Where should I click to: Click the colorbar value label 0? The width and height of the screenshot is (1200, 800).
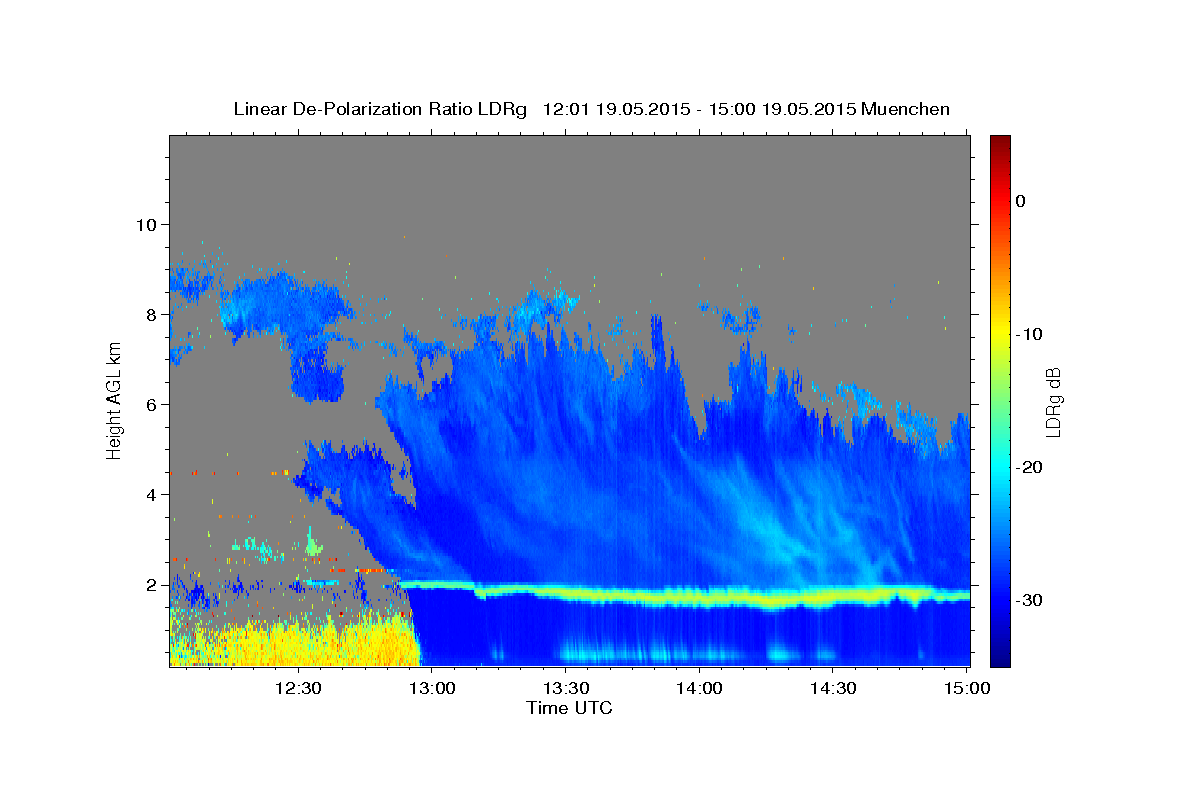[1020, 201]
